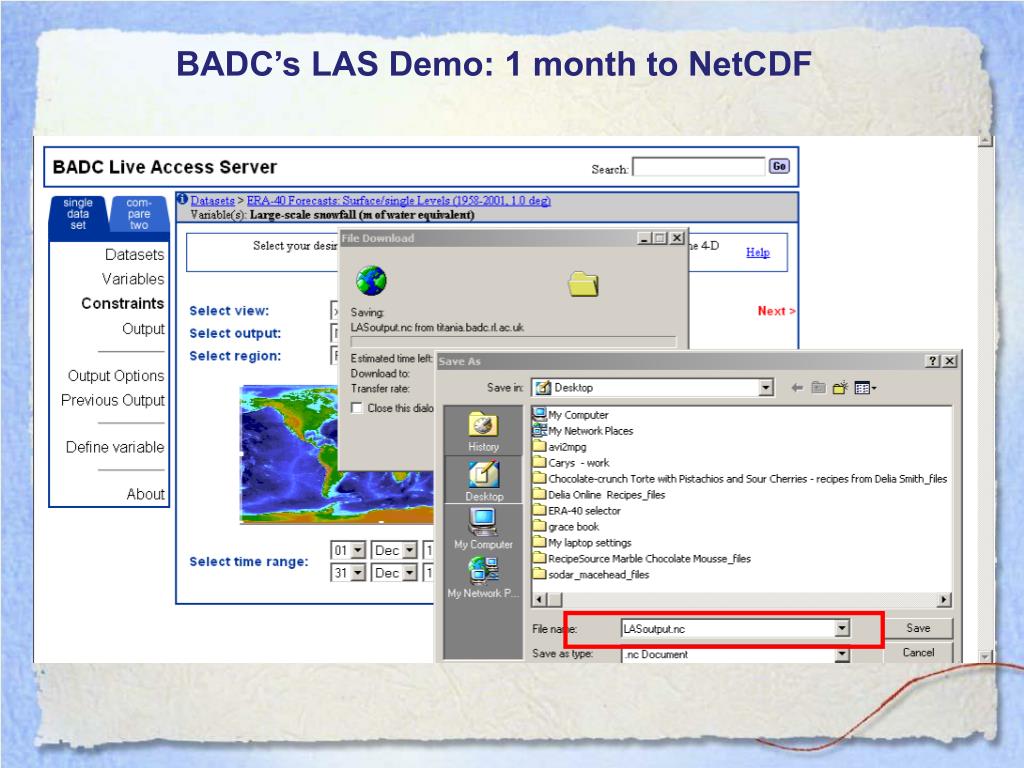Open the Output menu item
The height and width of the screenshot is (768, 1024).
pyautogui.click(x=143, y=328)
